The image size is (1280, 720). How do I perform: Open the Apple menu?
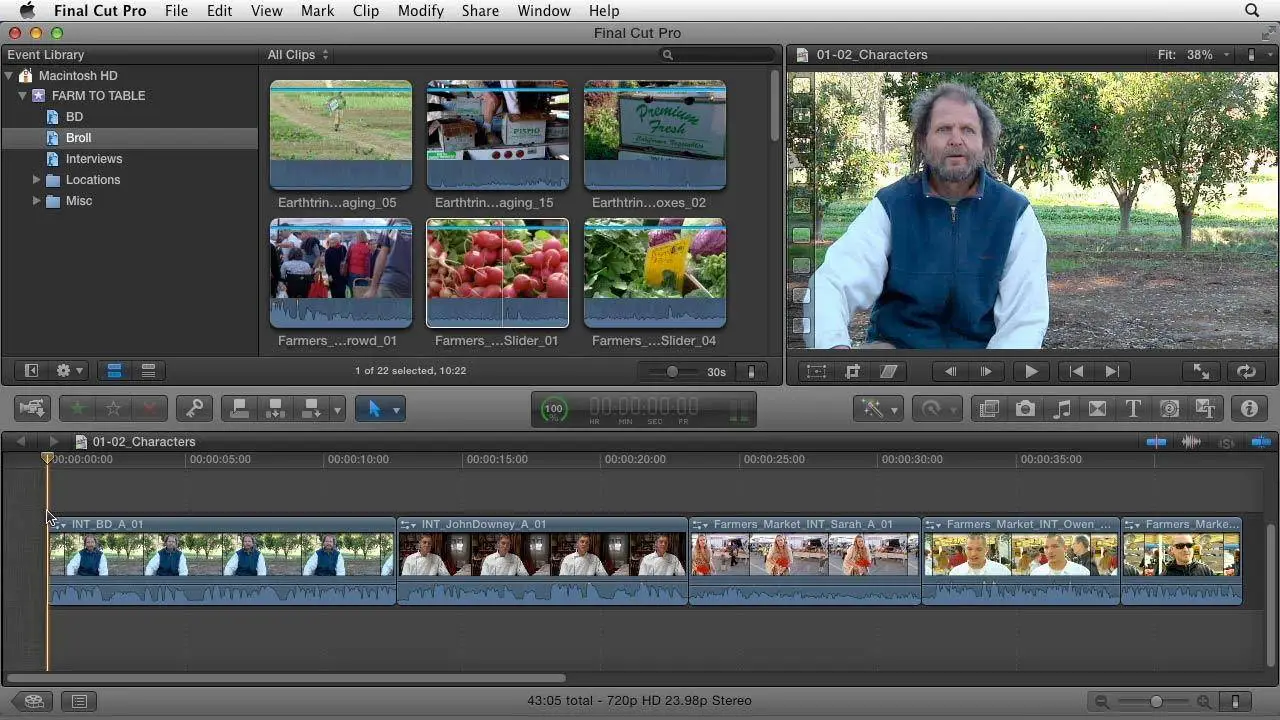tap(28, 11)
